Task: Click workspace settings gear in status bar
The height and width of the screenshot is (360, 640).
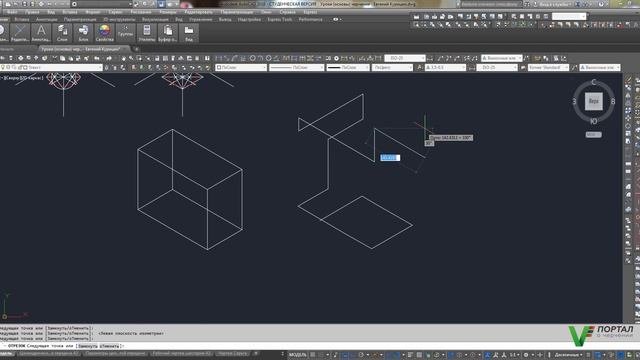Action: tap(526, 355)
